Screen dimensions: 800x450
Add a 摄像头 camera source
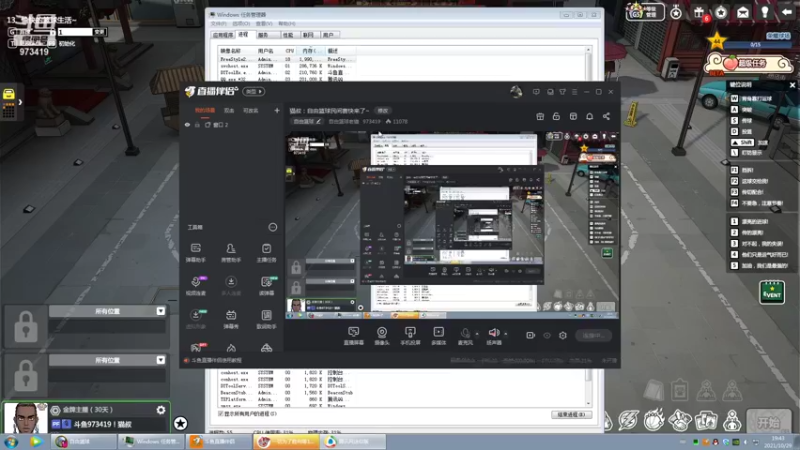[x=382, y=336]
